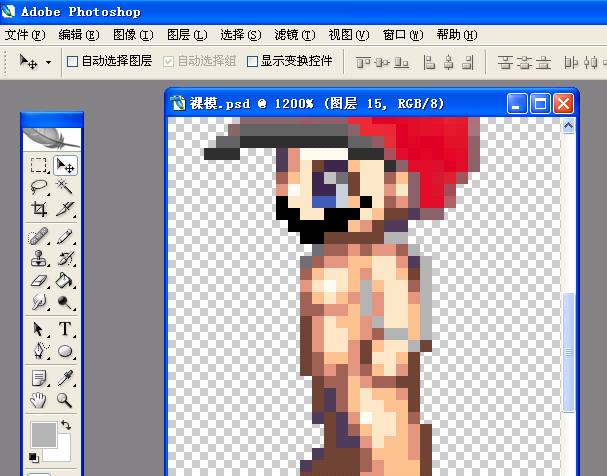Open the Move tool preset picker arrow
The width and height of the screenshot is (607, 476).
(48, 62)
